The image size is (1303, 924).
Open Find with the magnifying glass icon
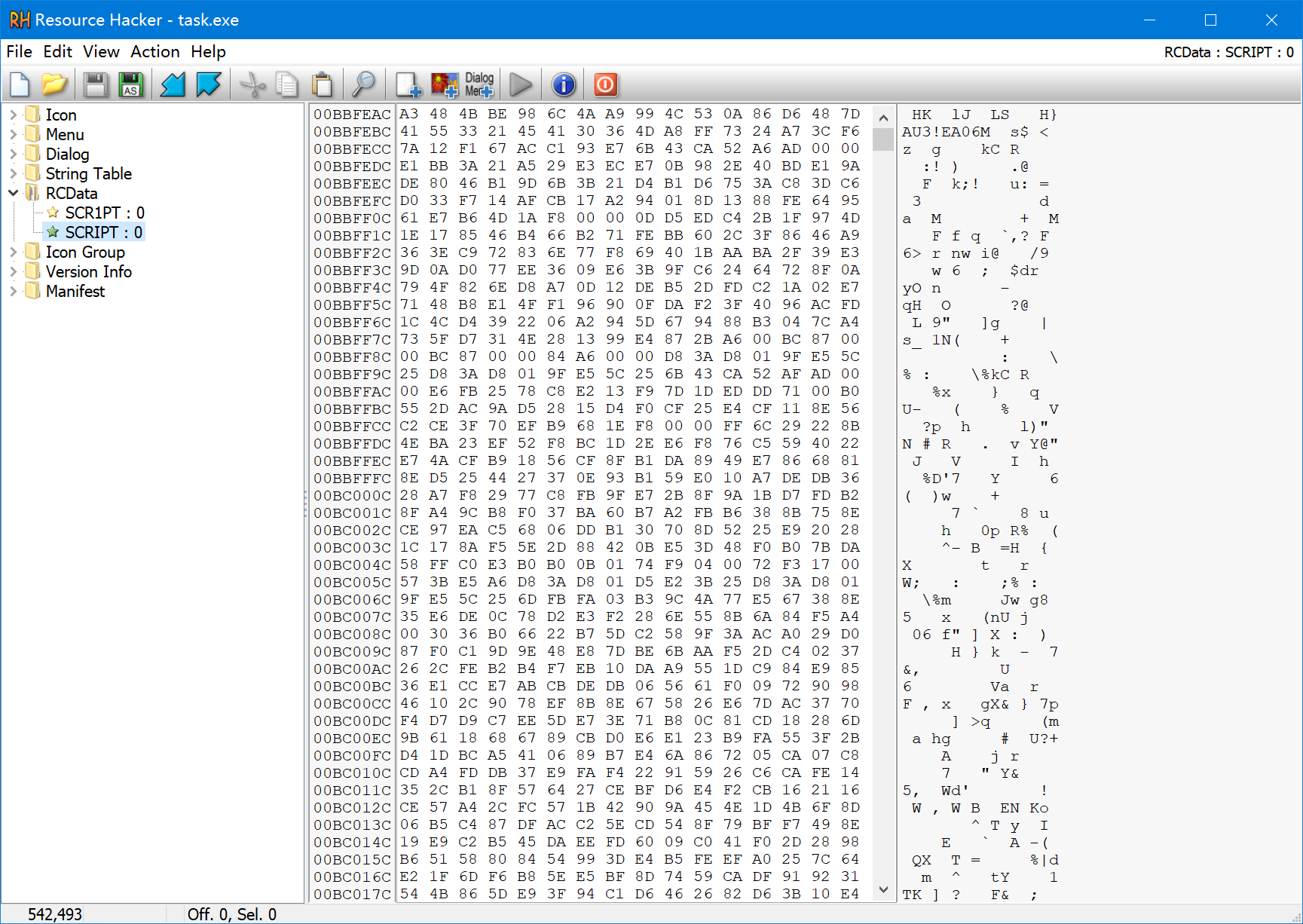[364, 84]
